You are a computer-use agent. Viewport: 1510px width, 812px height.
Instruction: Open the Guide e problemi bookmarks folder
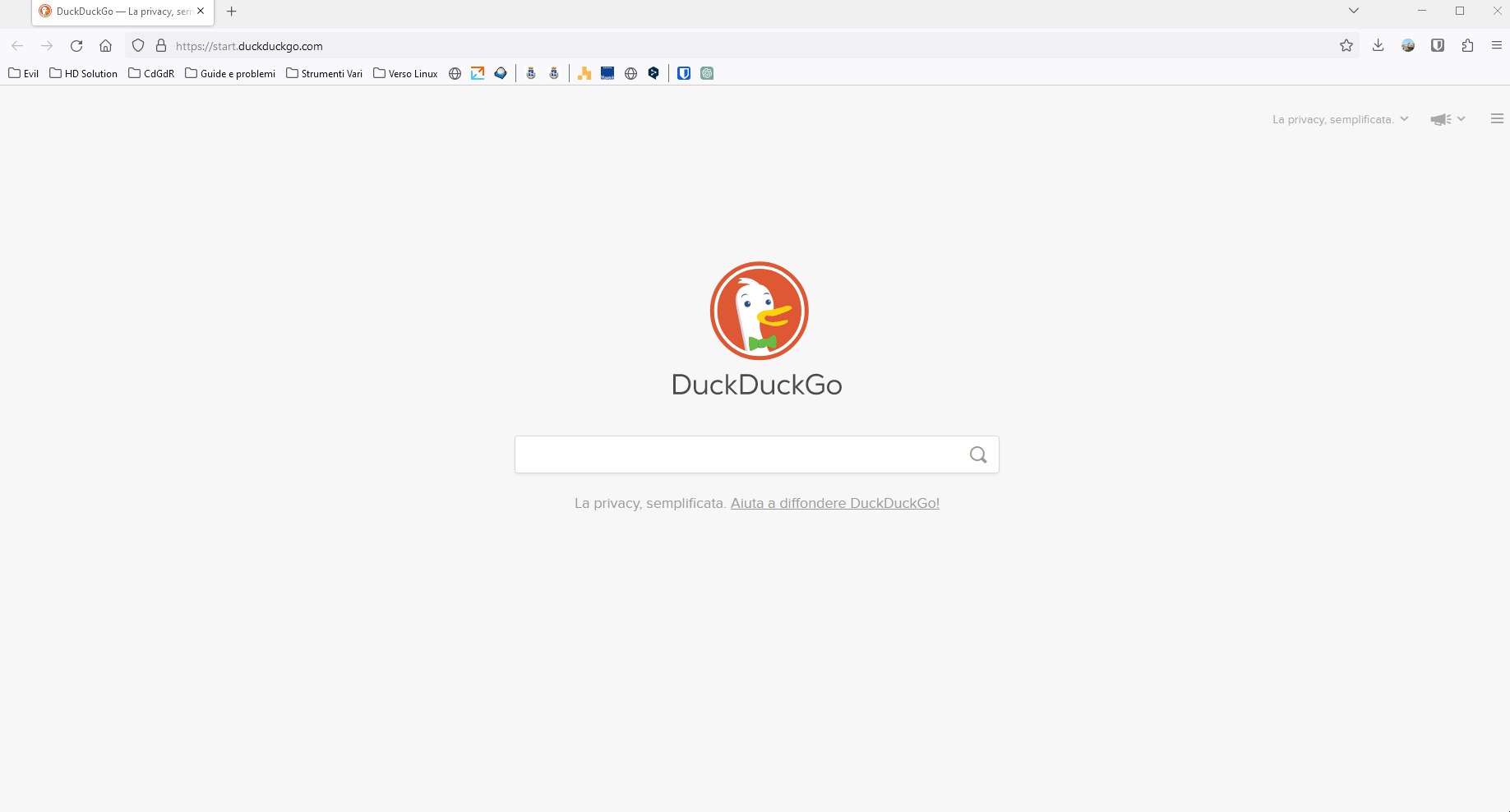pos(230,73)
